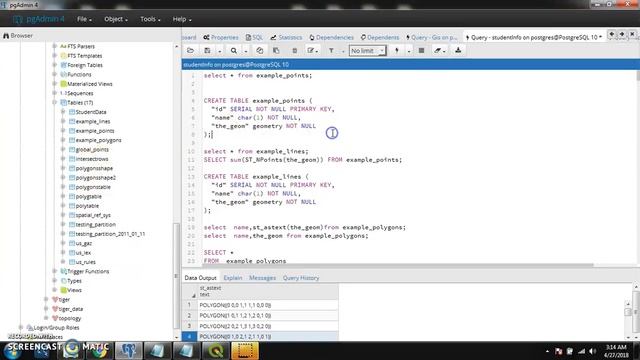Click the Copy icon in query toolbar
This screenshot has height=360, width=640.
pos(260,51)
